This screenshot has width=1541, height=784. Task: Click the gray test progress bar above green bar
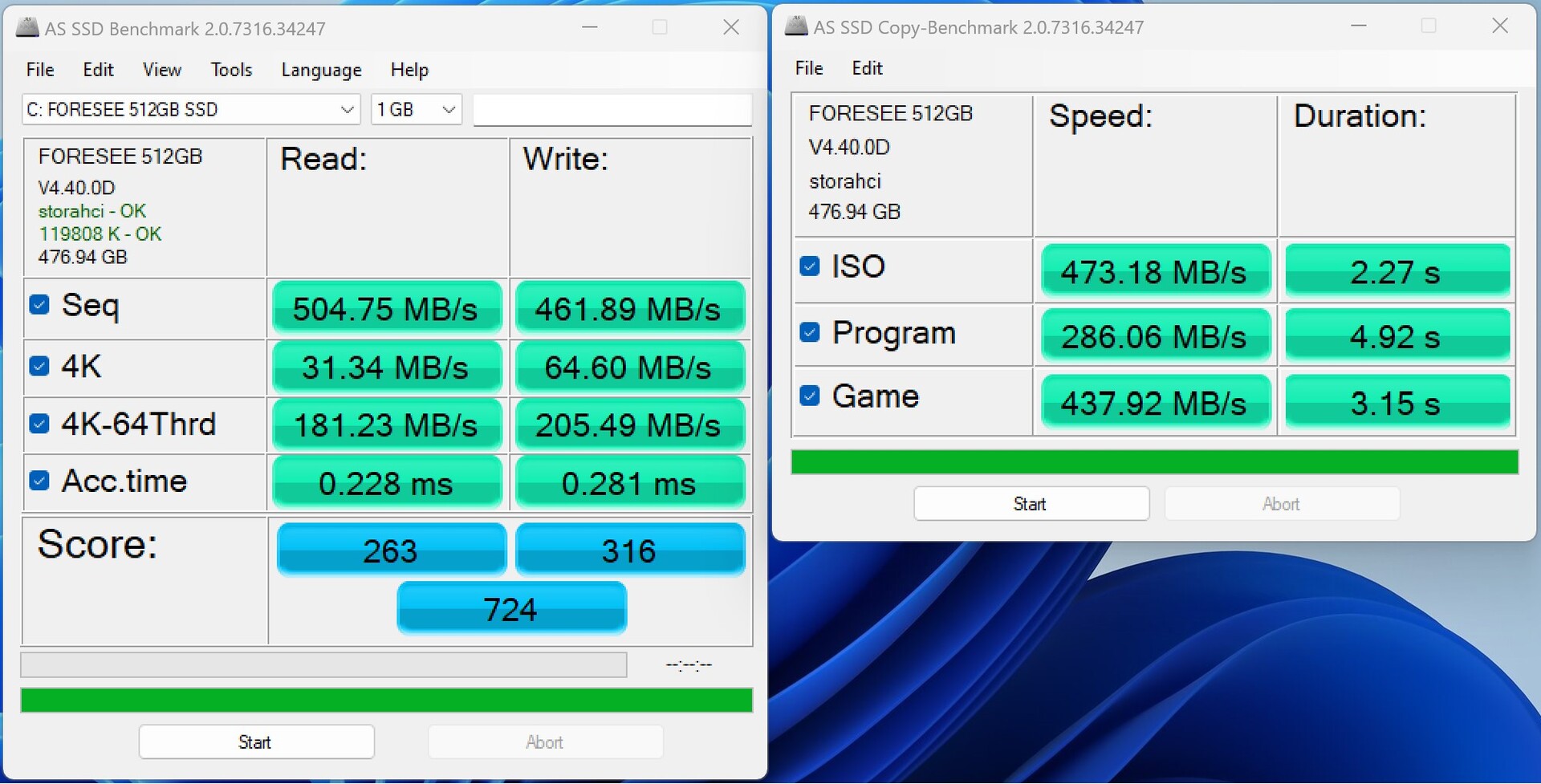tap(323, 664)
